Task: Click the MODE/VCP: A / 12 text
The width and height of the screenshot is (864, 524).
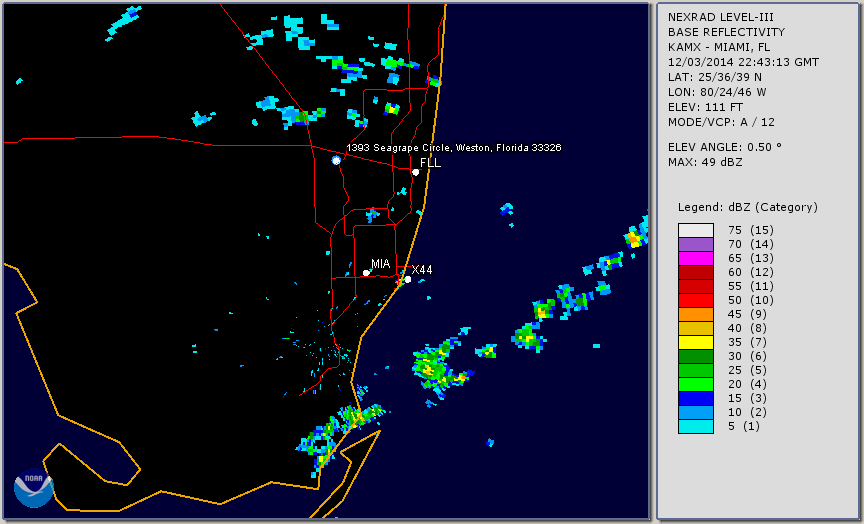Action: 721,122
